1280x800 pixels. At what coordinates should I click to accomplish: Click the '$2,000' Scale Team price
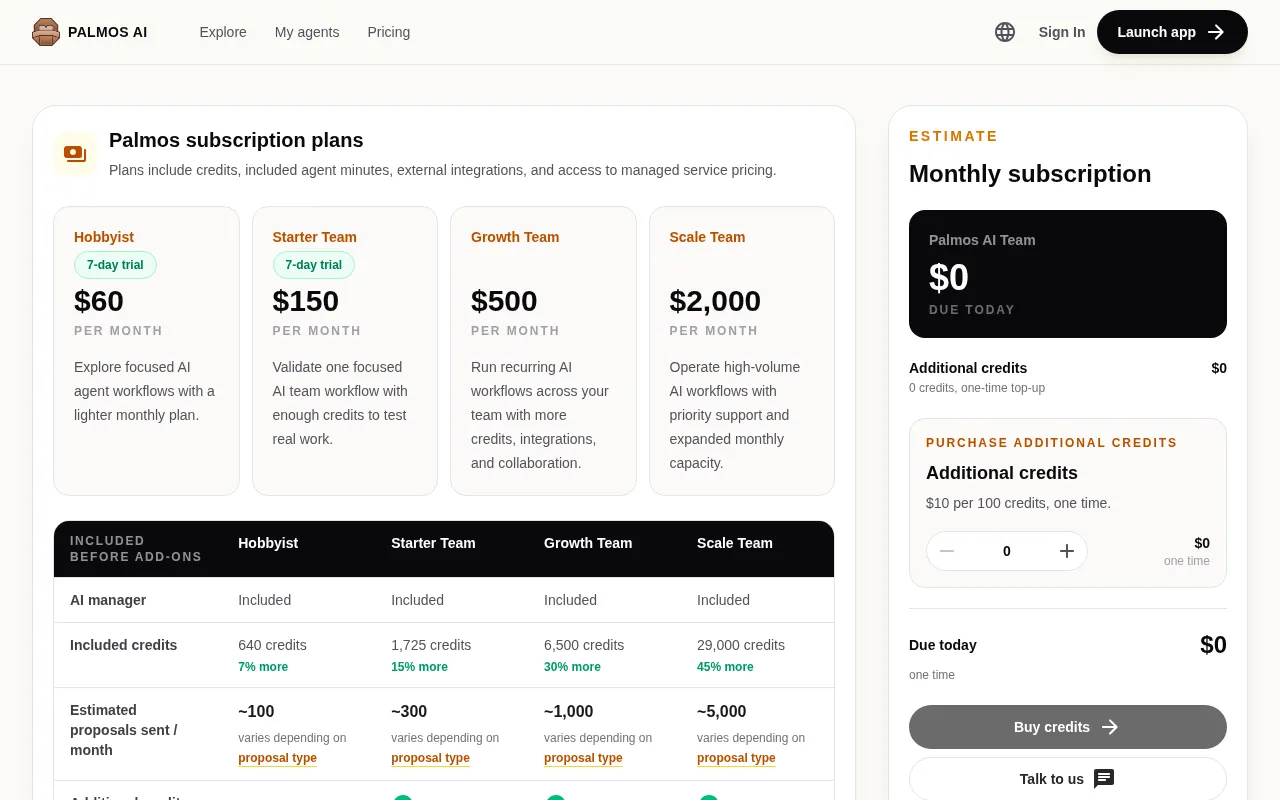tap(715, 301)
